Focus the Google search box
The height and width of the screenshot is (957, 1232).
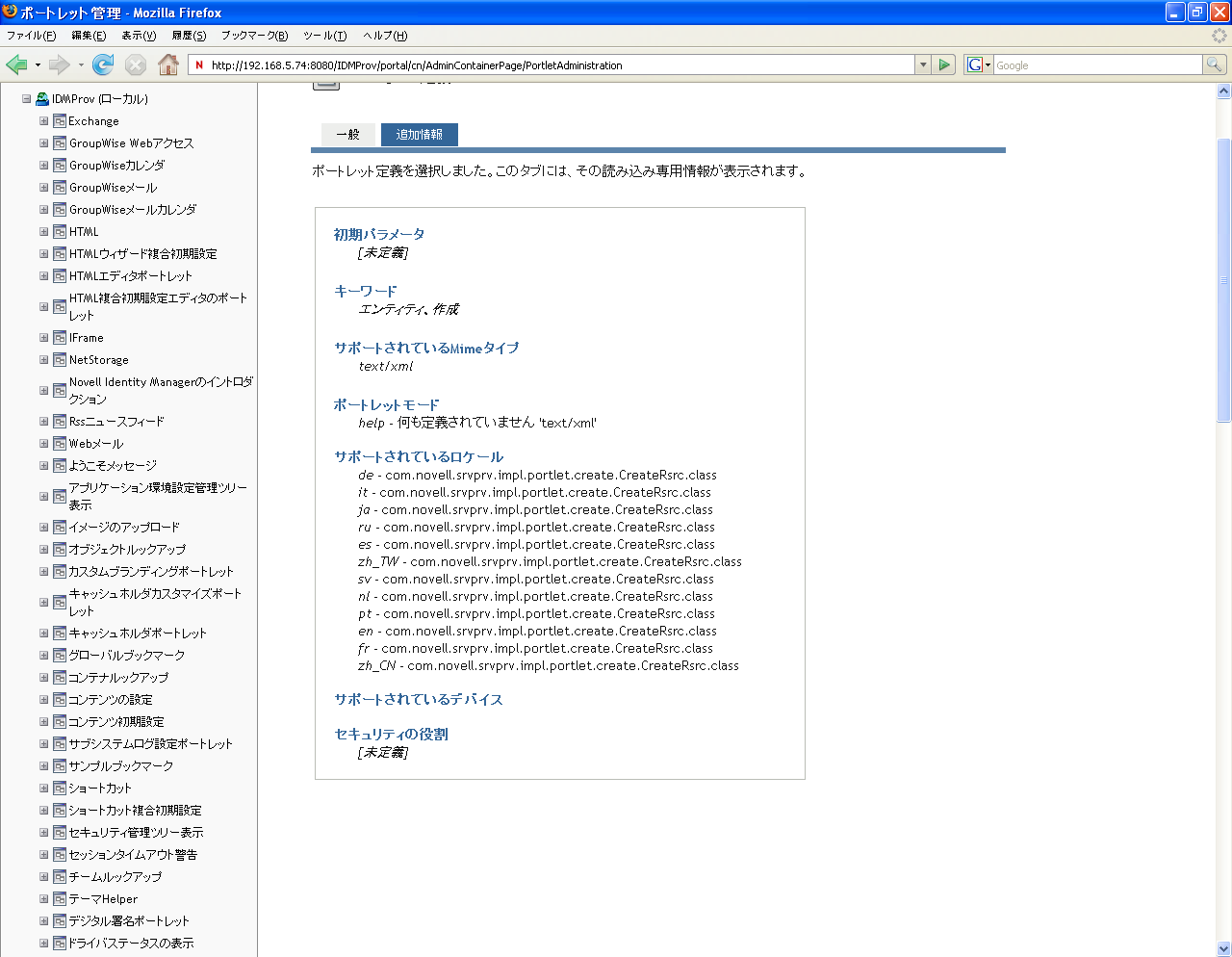tap(1097, 65)
